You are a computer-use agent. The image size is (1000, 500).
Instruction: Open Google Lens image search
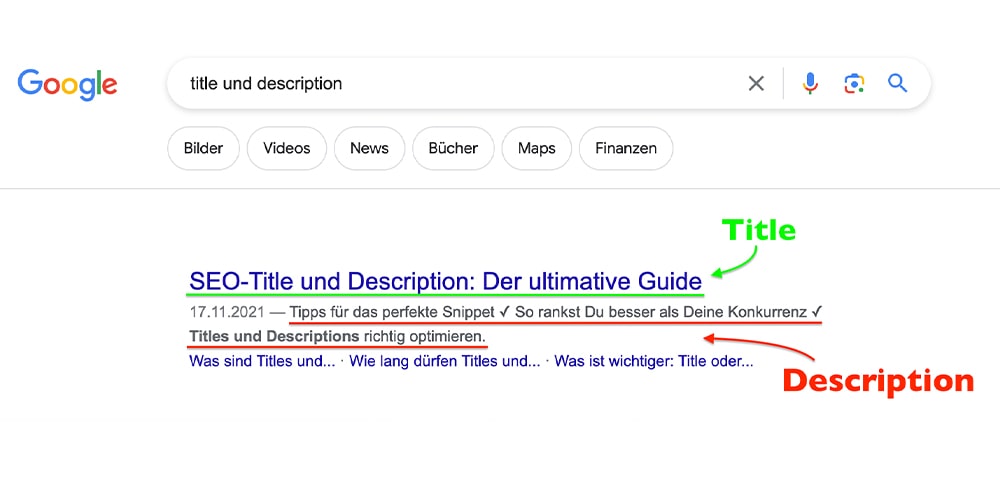pyautogui.click(x=854, y=84)
